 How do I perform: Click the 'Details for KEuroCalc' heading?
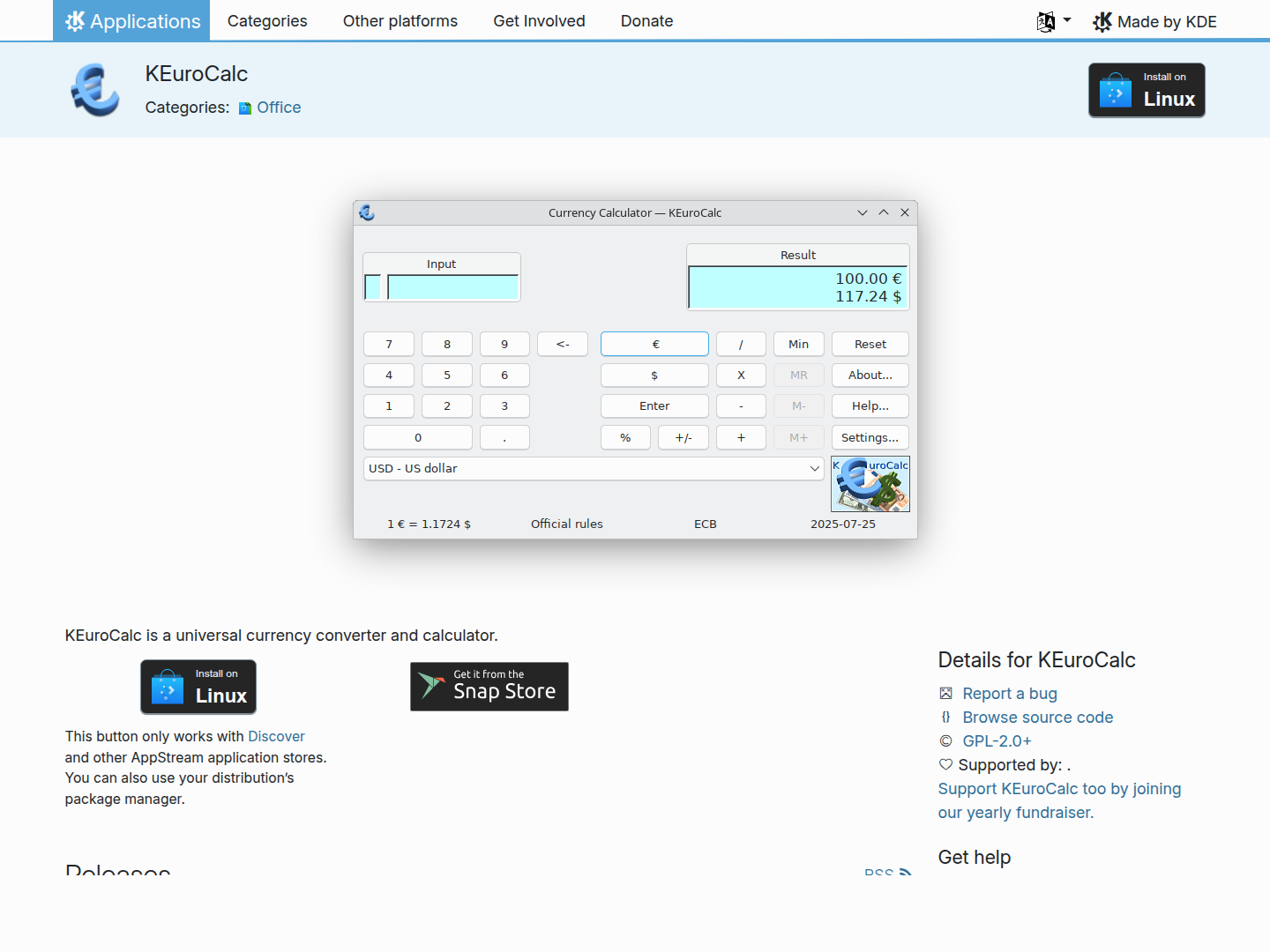1037,660
